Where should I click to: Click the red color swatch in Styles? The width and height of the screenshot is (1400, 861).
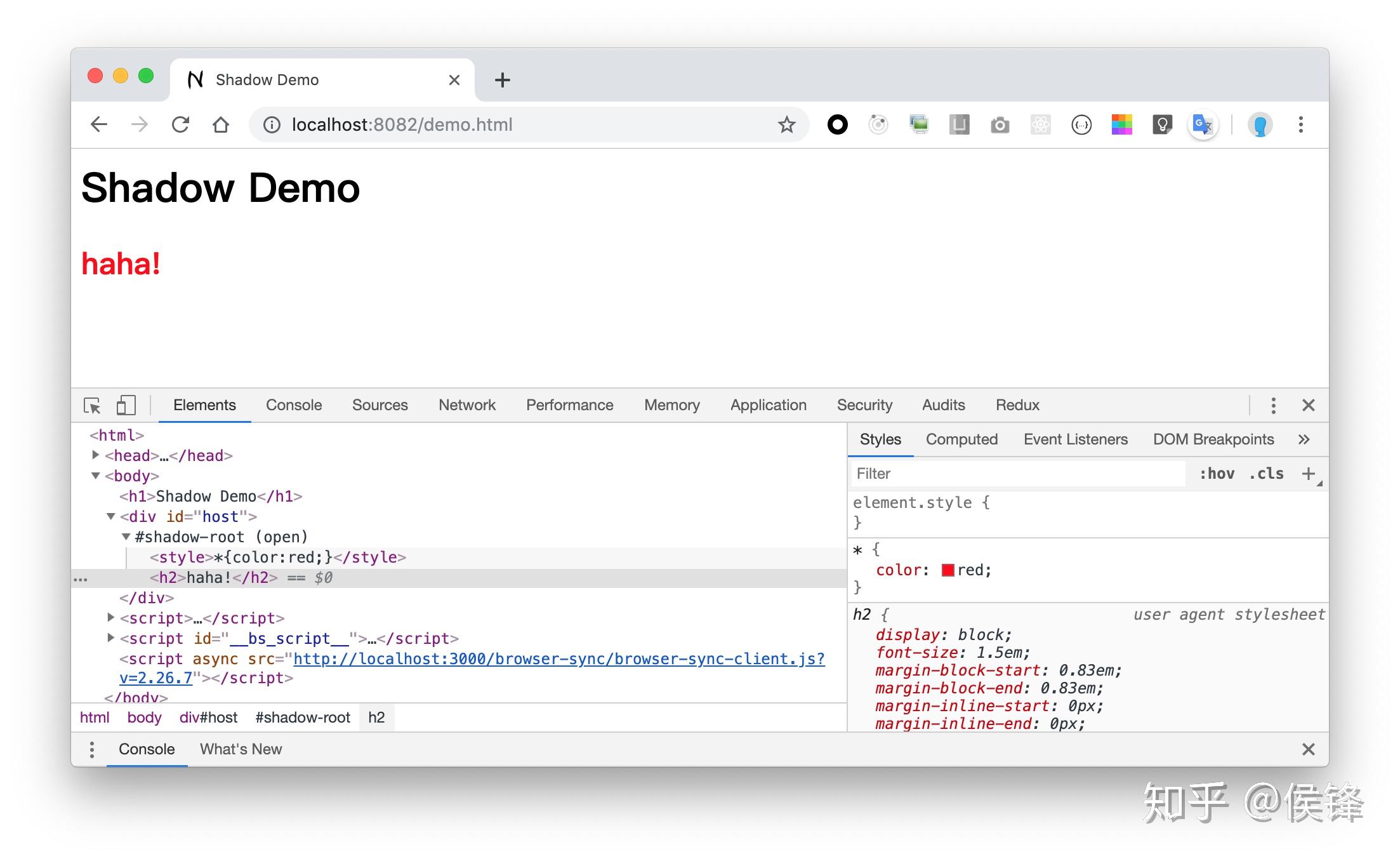click(x=947, y=570)
